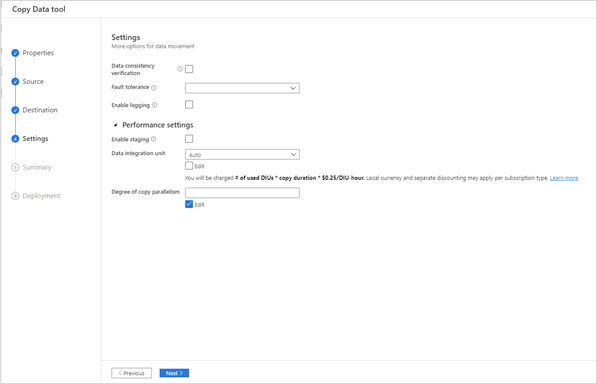The image size is (597, 384).
Task: Open Data integration unit Auto dropdown
Action: coord(242,154)
